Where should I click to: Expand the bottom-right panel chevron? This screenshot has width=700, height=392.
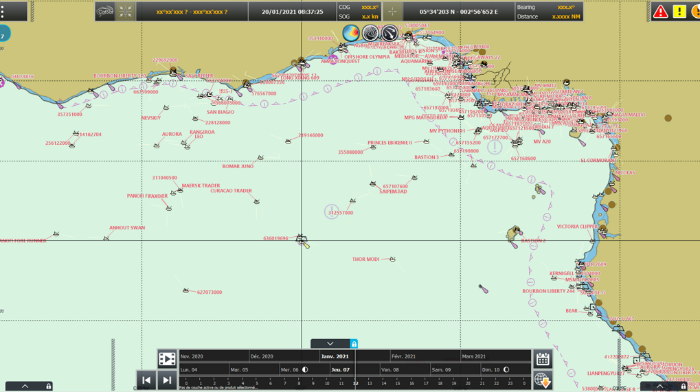660,386
